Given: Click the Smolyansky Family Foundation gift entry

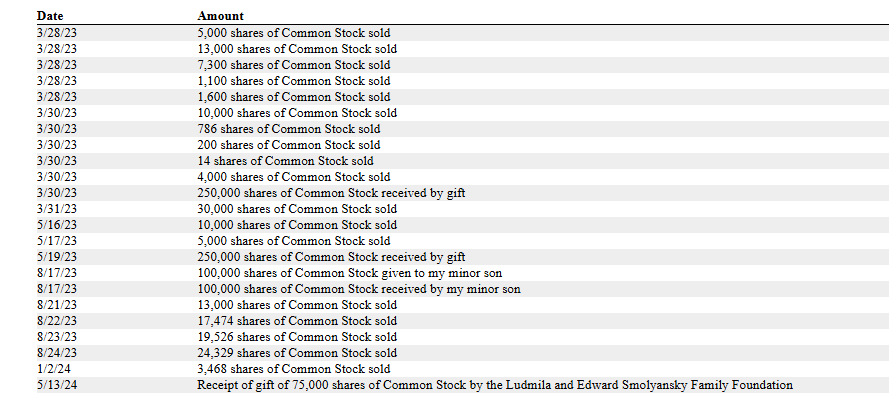Looking at the screenshot, I should click(494, 385).
